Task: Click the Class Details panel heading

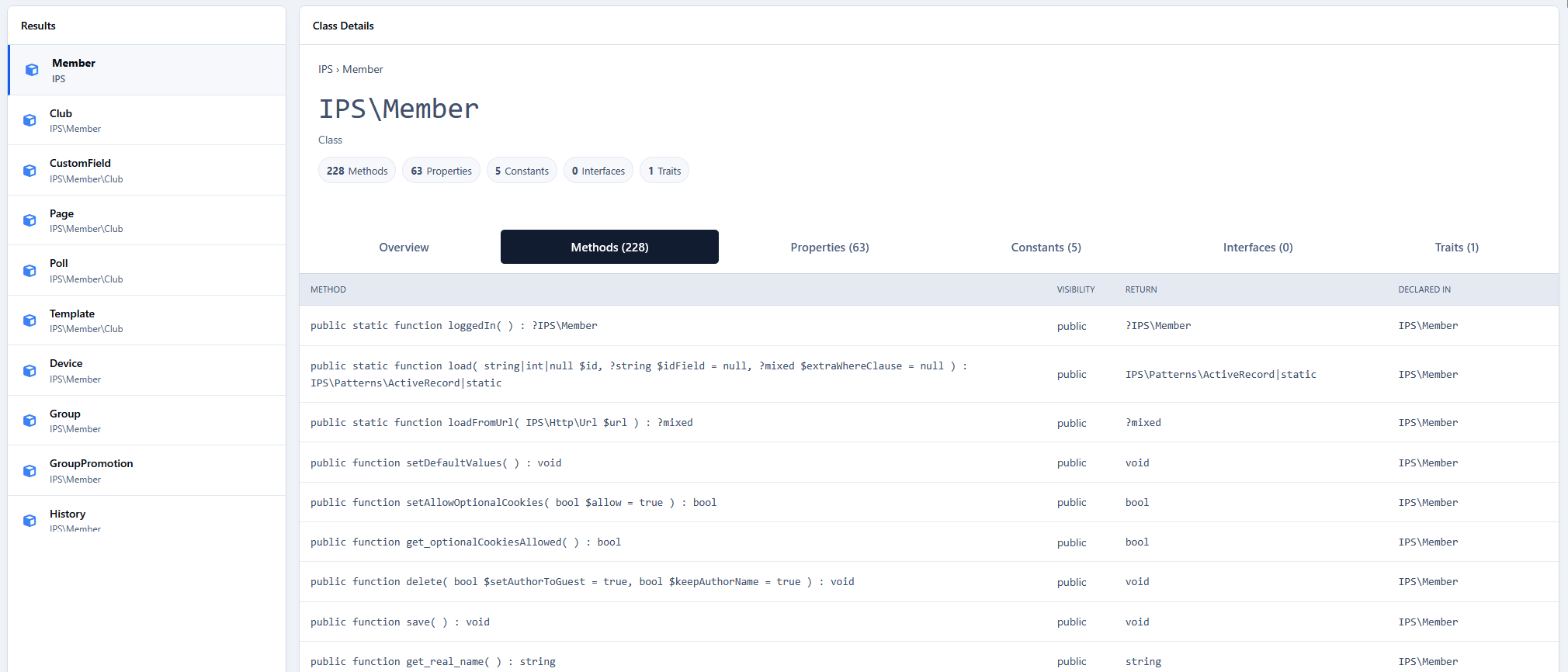Action: click(x=343, y=26)
